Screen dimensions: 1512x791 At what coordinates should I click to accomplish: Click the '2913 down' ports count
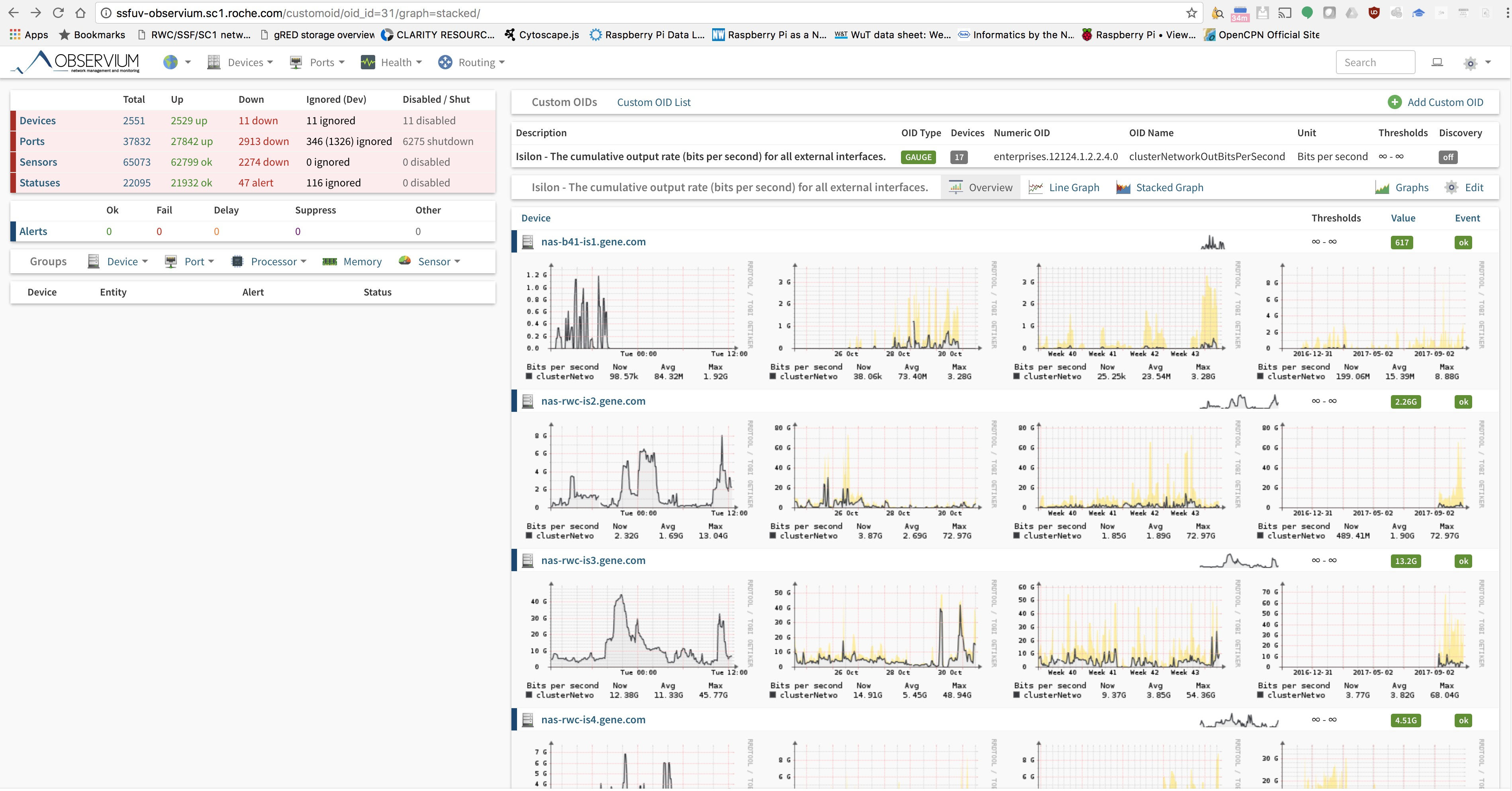(x=264, y=141)
